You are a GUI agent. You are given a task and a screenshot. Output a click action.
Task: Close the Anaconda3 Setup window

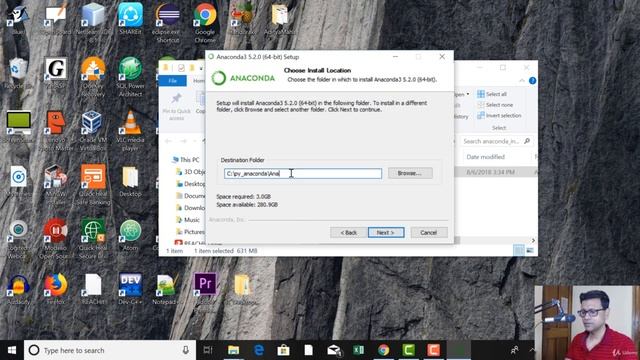click(x=442, y=57)
